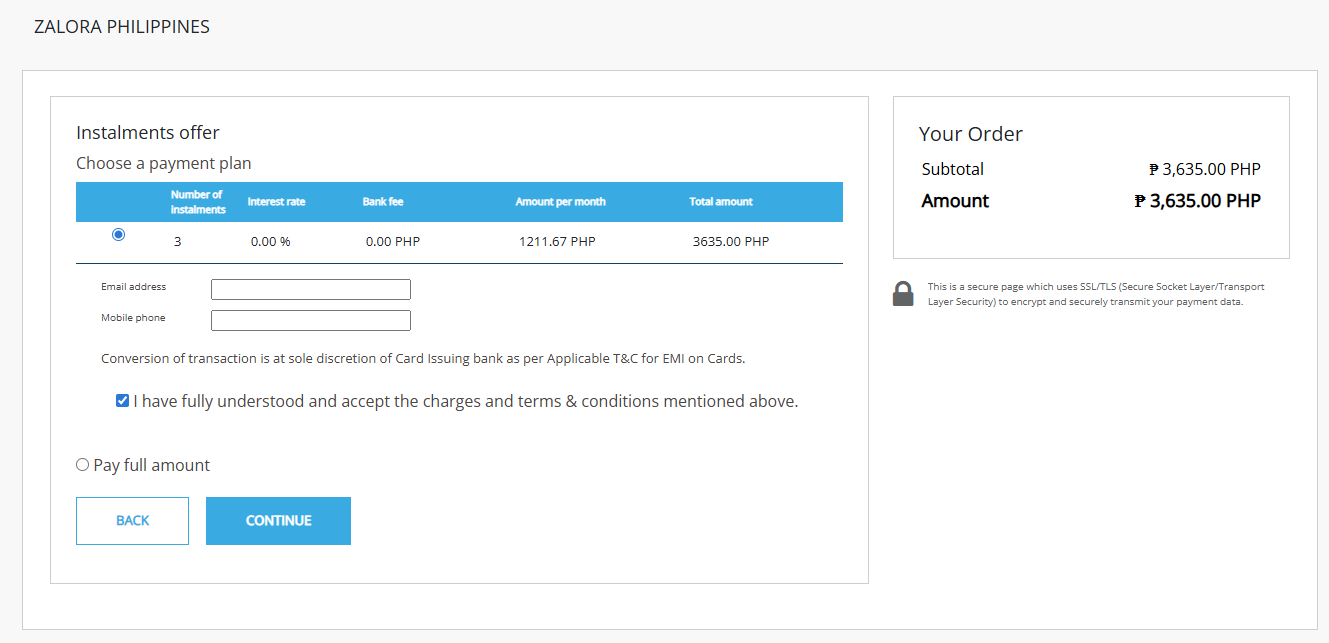The width and height of the screenshot is (1329, 643).
Task: Proceed with the CONTINUE button
Action: 278,521
